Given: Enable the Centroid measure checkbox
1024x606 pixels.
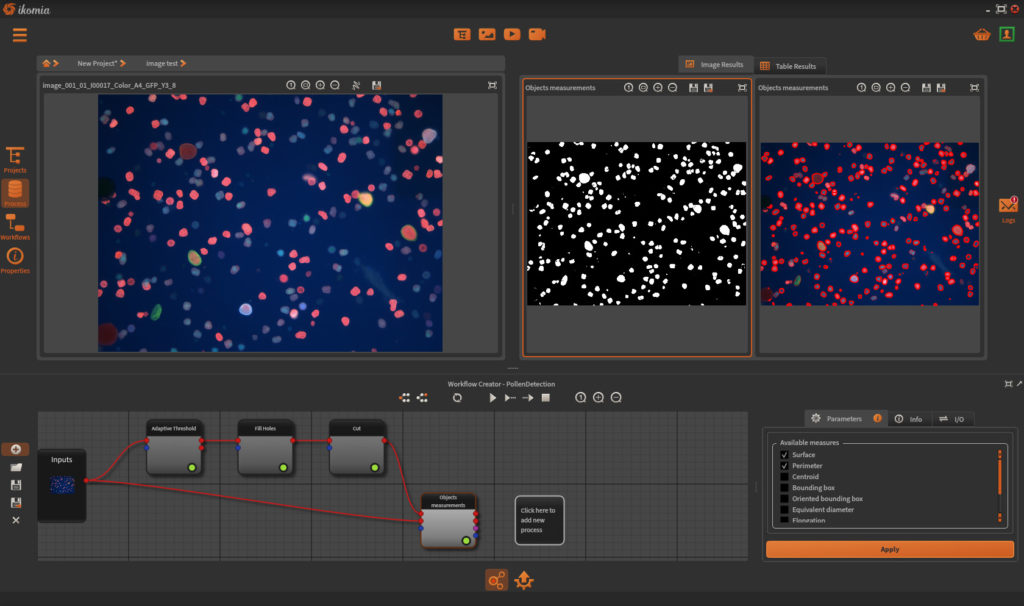Looking at the screenshot, I should (x=785, y=477).
